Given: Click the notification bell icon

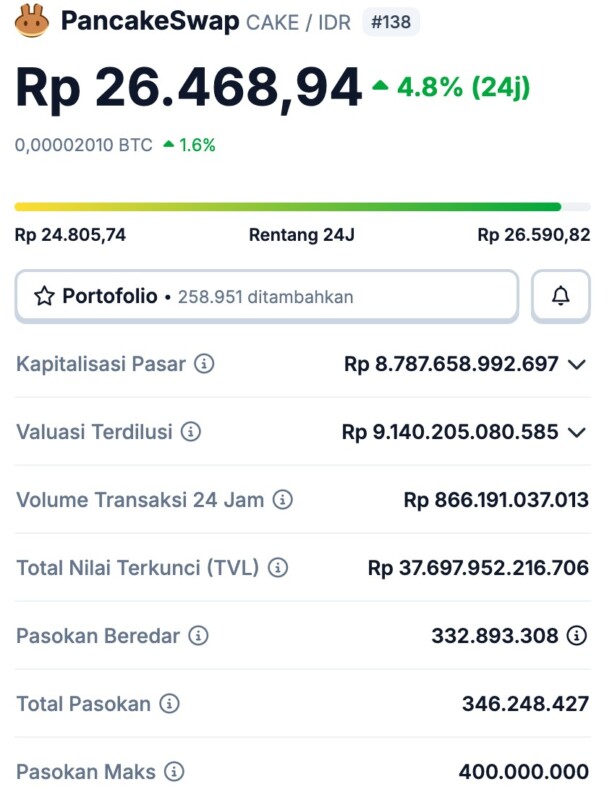Looking at the screenshot, I should tap(561, 296).
